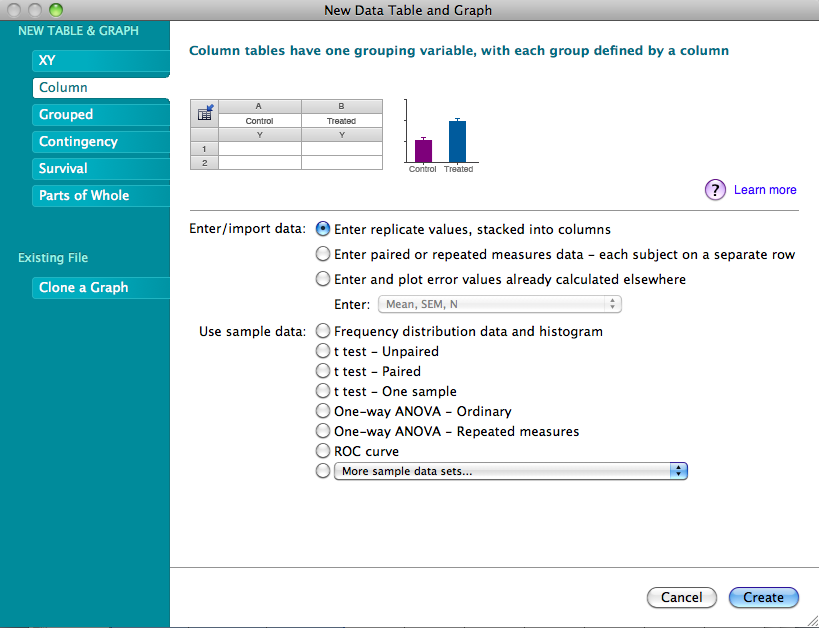Switch to the XY table type tab
The width and height of the screenshot is (819, 628).
(x=100, y=61)
